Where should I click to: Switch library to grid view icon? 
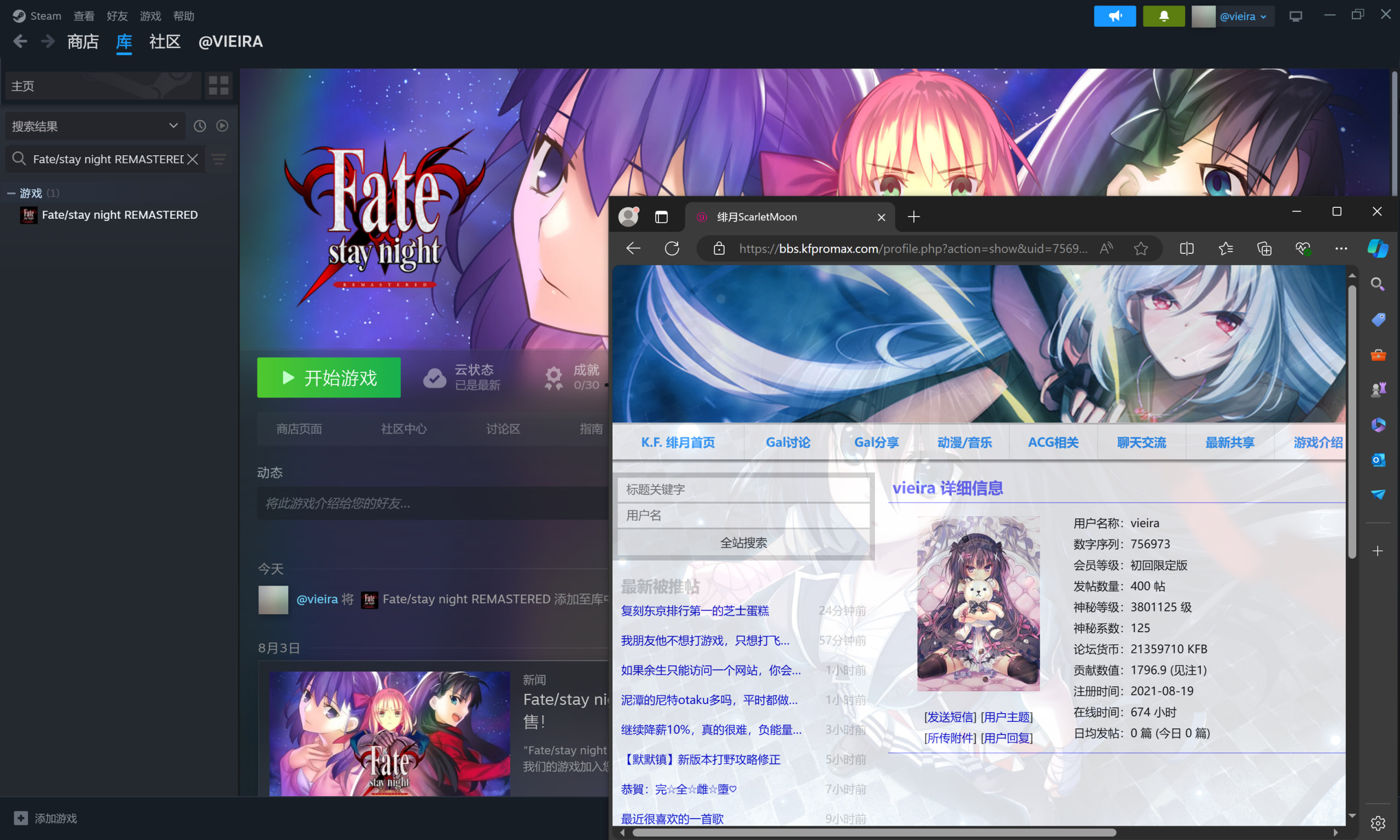[218, 85]
